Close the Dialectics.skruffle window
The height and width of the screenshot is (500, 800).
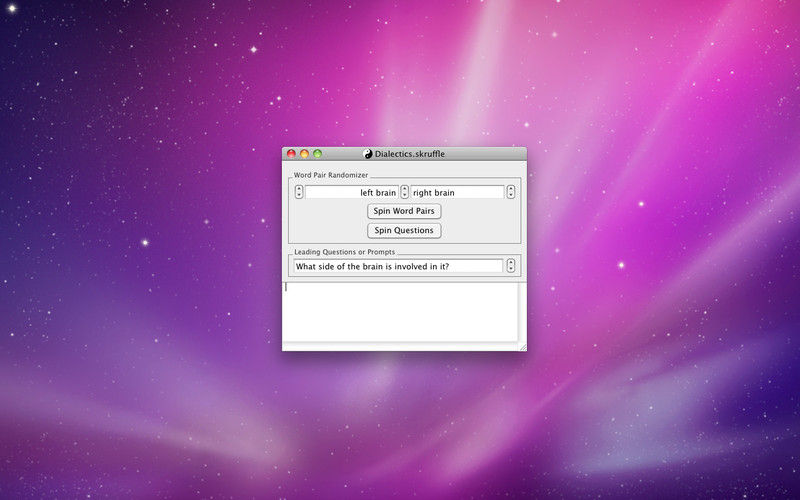click(x=291, y=154)
